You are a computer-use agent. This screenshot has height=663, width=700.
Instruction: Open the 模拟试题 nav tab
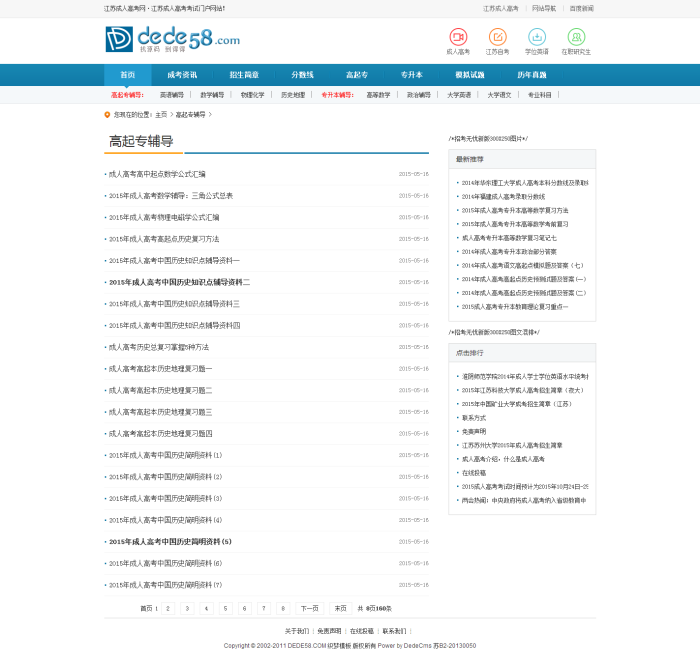click(470, 75)
